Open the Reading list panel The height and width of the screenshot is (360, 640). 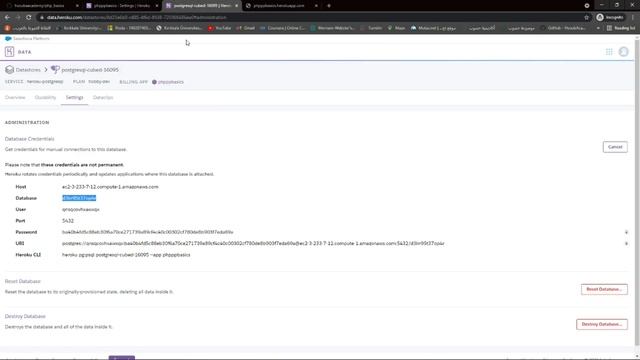pos(621,28)
